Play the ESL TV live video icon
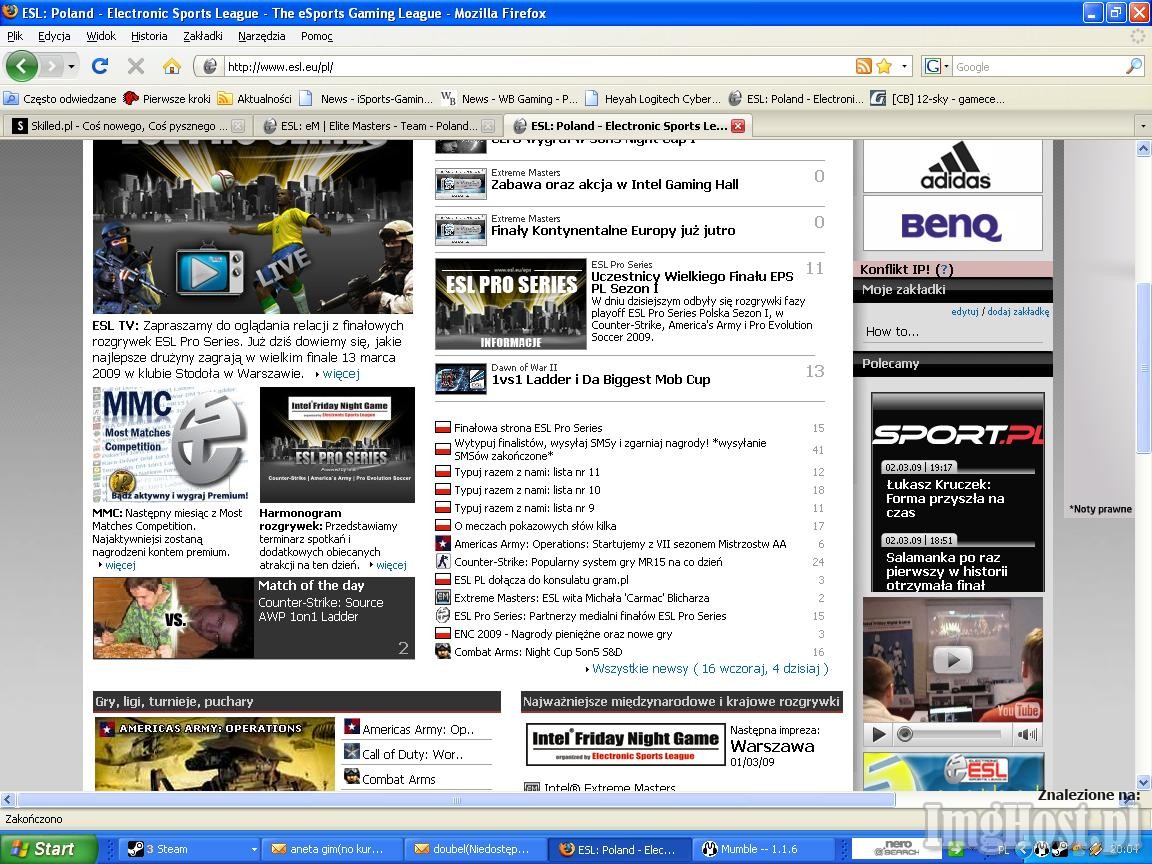Image resolution: width=1152 pixels, height=864 pixels. pos(209,273)
